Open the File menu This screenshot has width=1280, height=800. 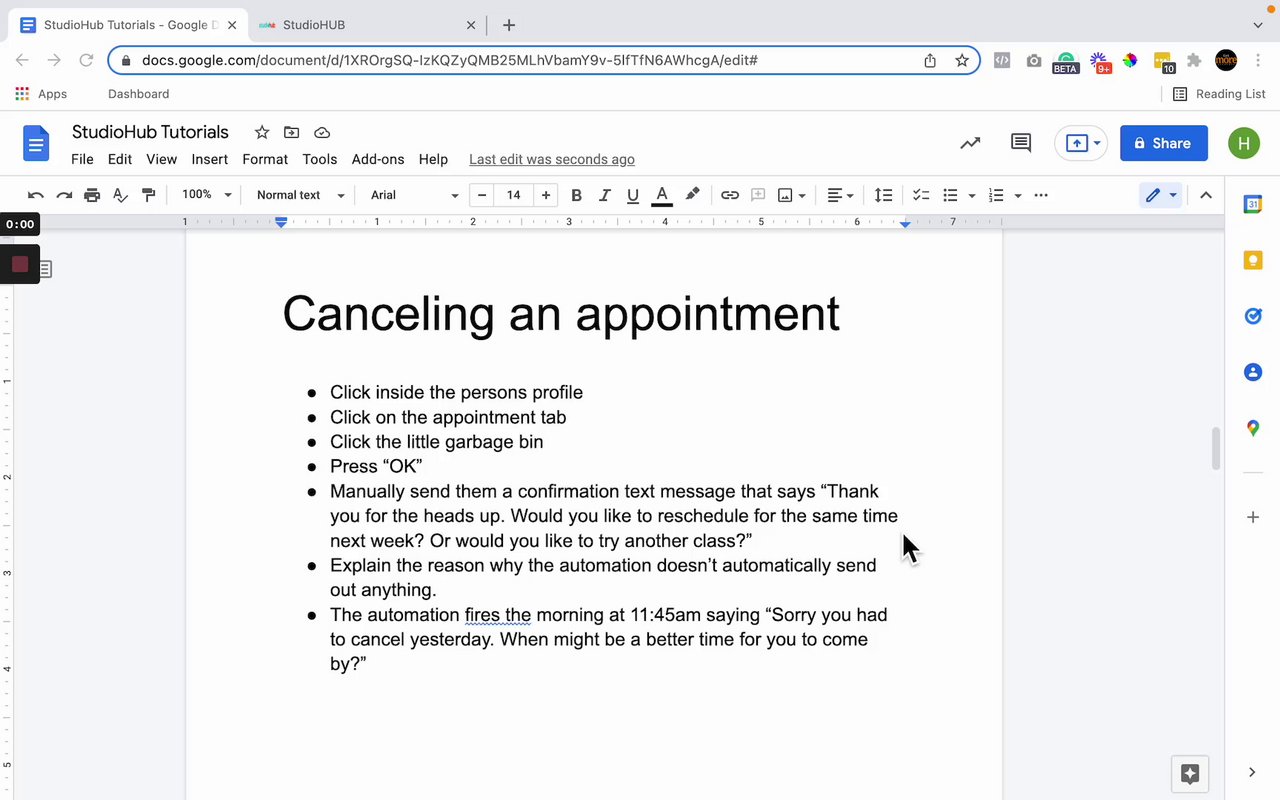(82, 159)
